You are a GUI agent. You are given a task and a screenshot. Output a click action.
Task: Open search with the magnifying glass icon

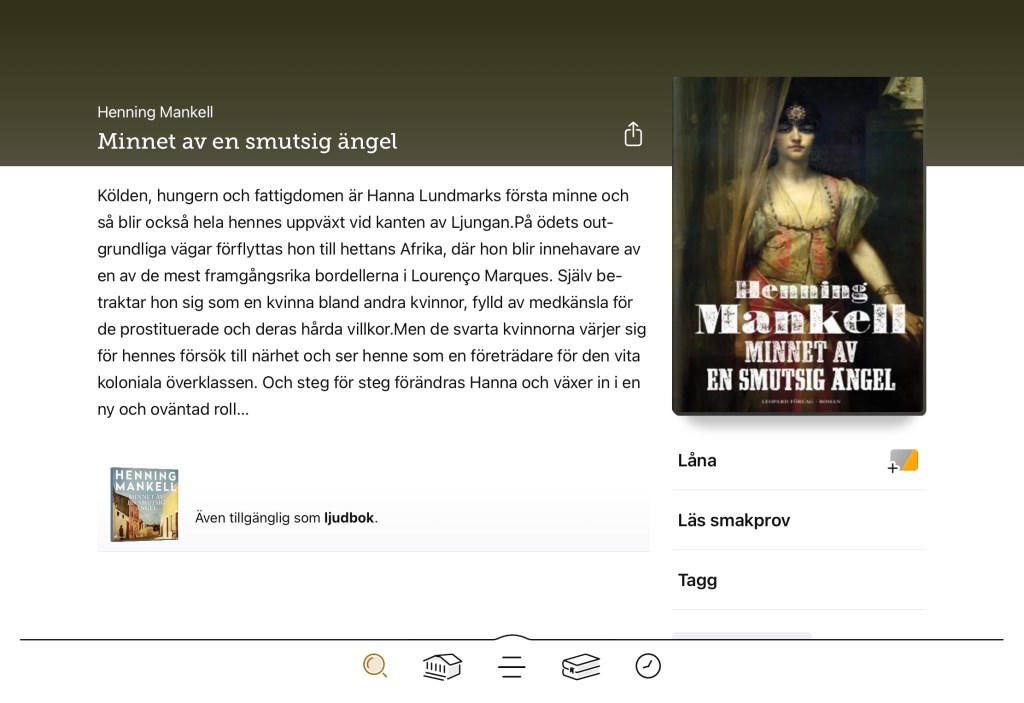pos(375,666)
